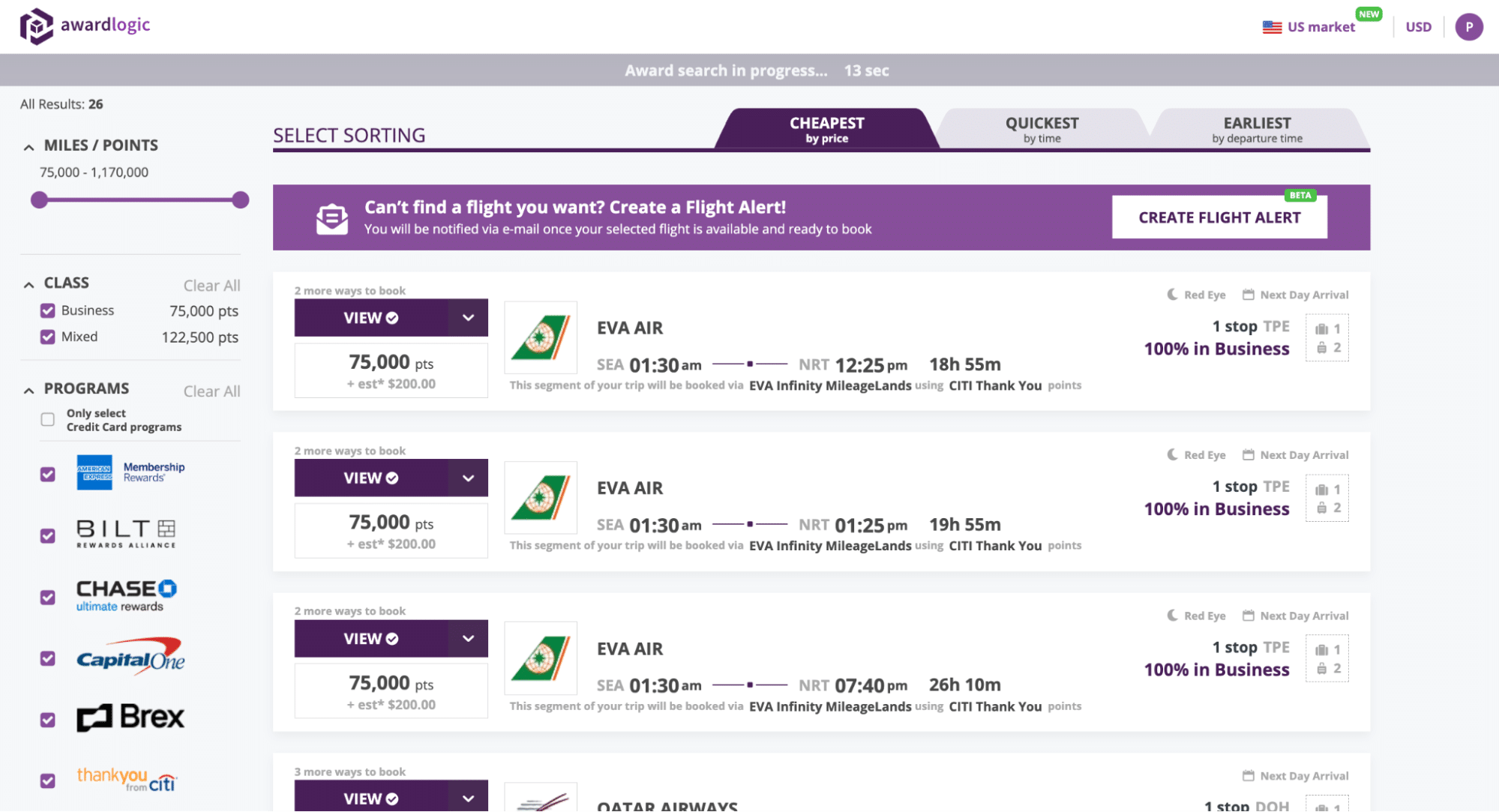The height and width of the screenshot is (812, 1499).
Task: Click the Chase Ultimate Rewards logo
Action: pos(126,595)
